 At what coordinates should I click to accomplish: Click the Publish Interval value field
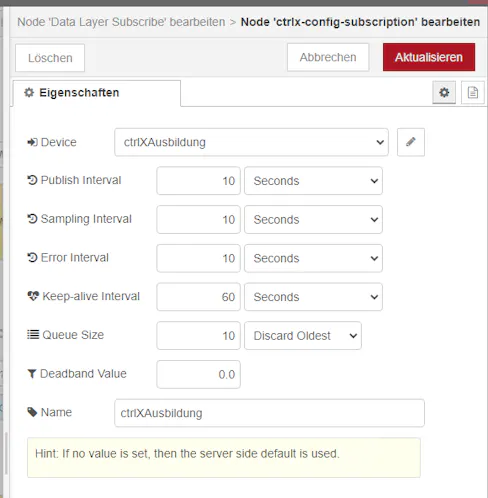click(x=198, y=181)
